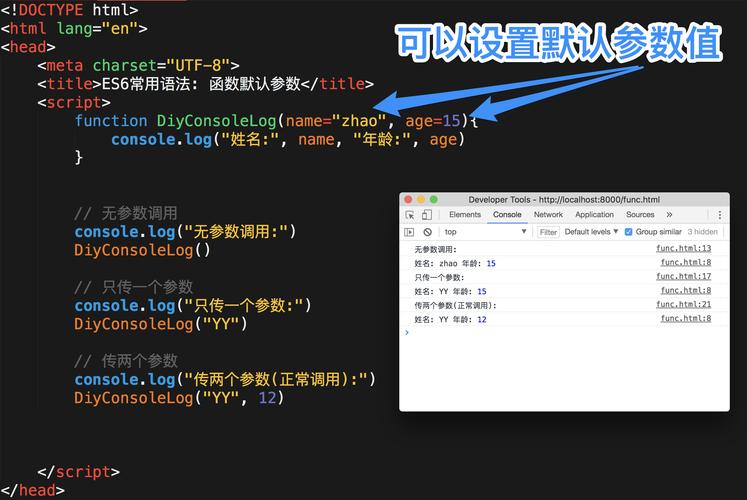The width and height of the screenshot is (747, 500).
Task: Open the Default levels dropdown
Action: pos(591,232)
